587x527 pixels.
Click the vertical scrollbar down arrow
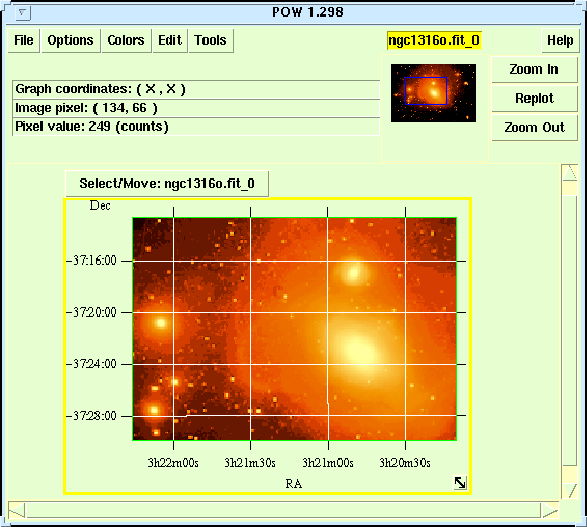(x=569, y=491)
